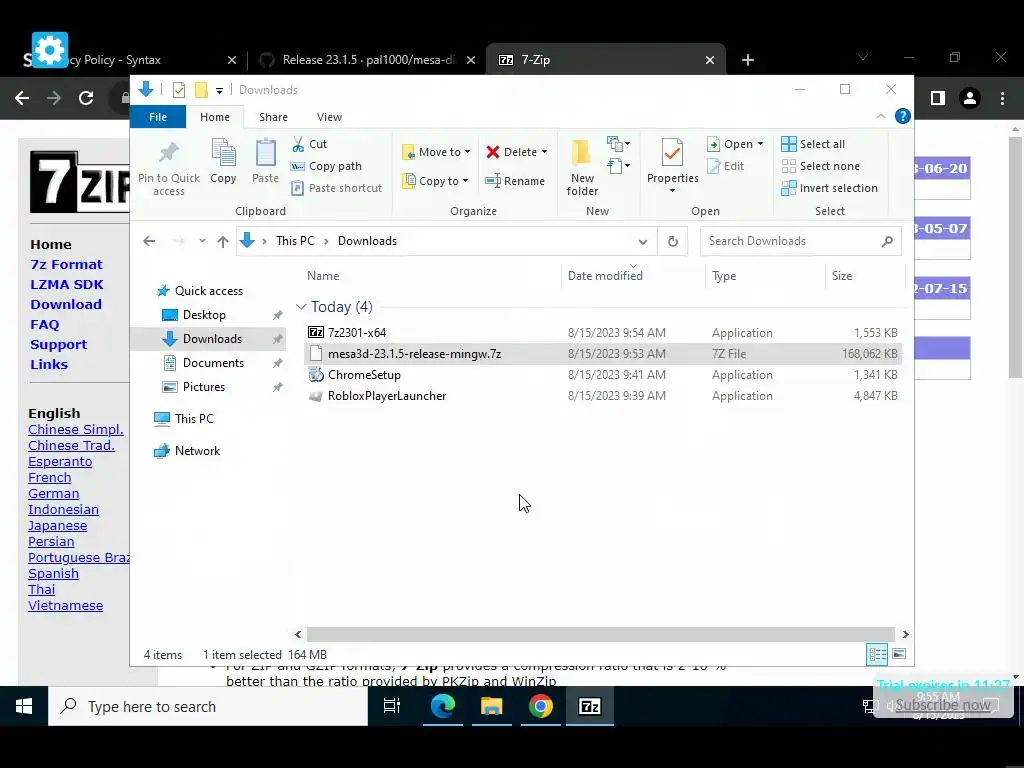1024x768 pixels.
Task: Open Chrome three-dot menu
Action: click(1002, 98)
